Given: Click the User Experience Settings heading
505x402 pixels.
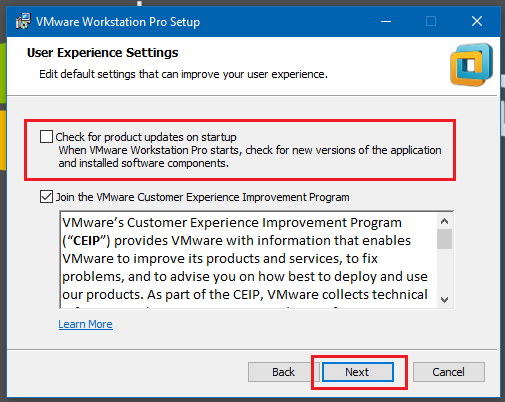Looking at the screenshot, I should click(x=103, y=53).
